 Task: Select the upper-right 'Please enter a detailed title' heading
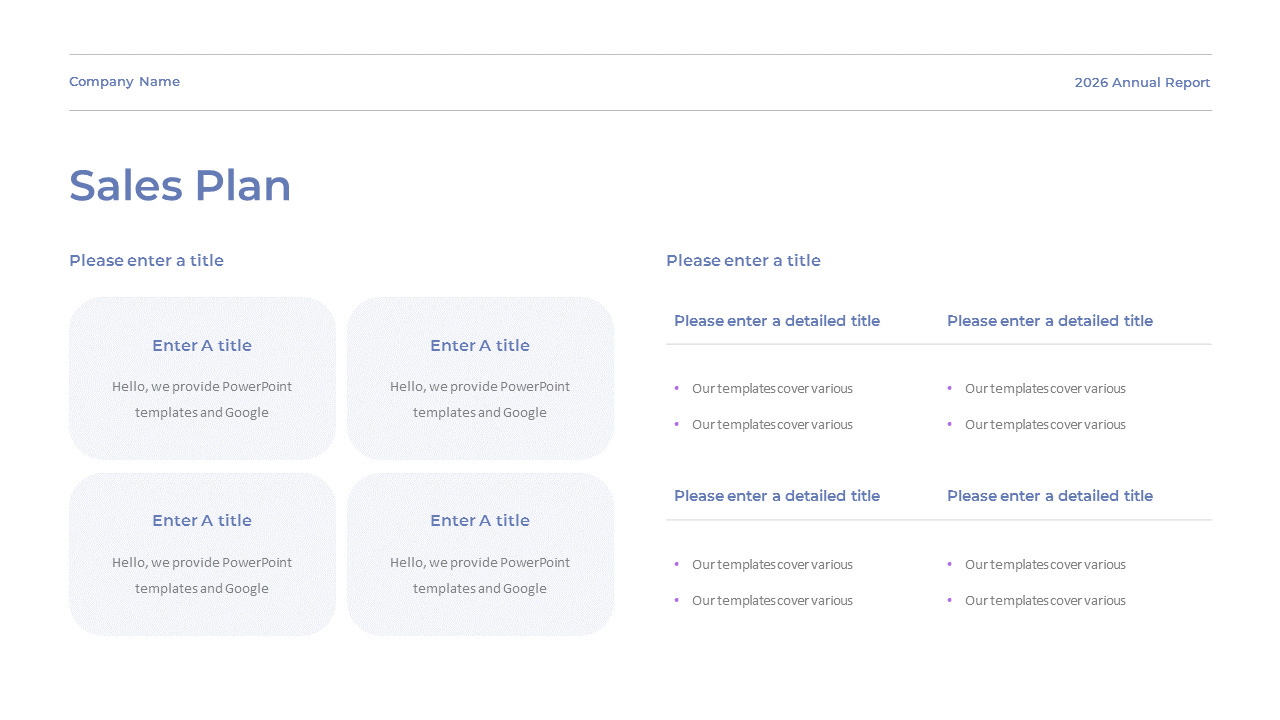1050,321
